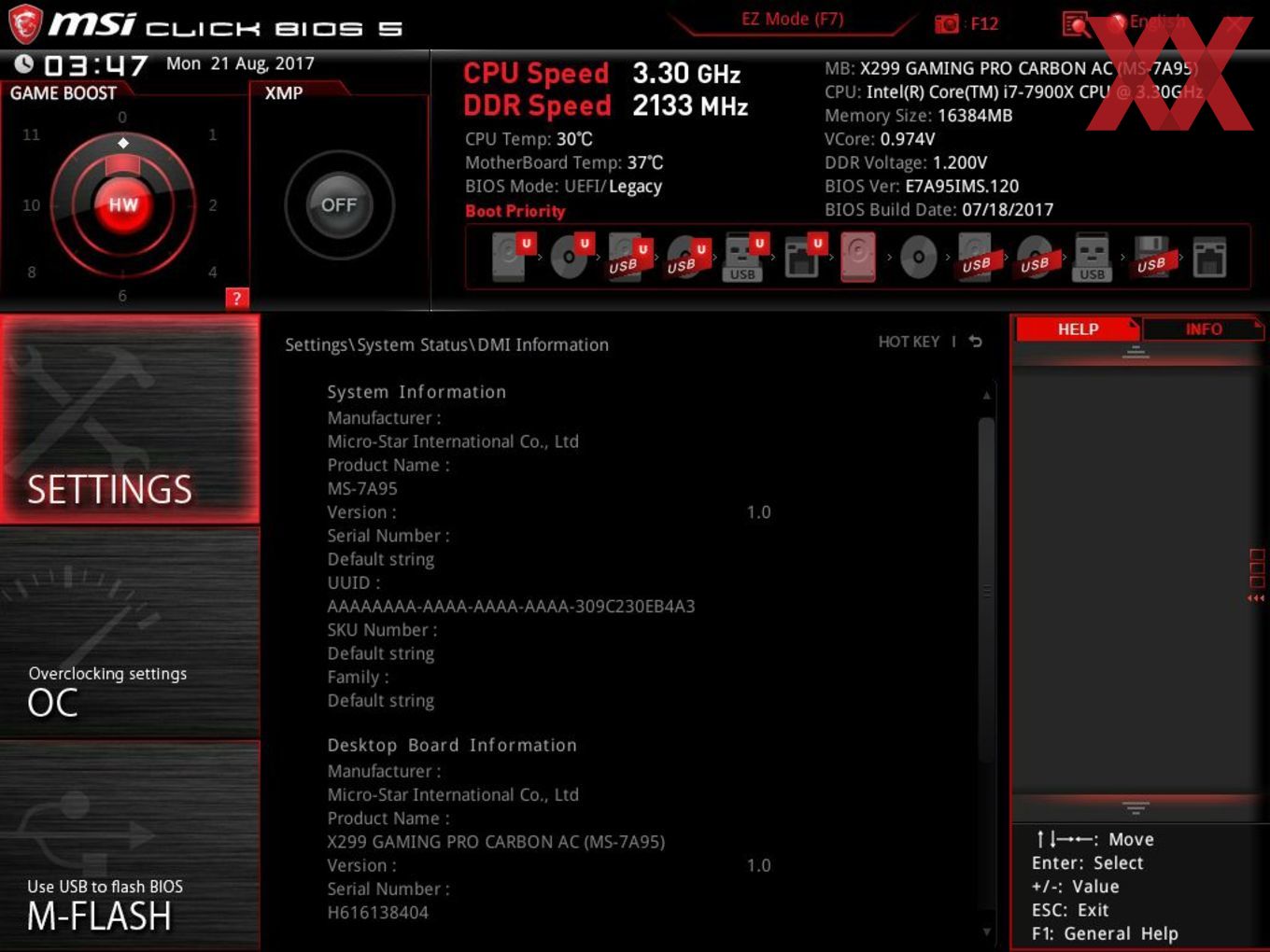Click the DDR Voltage 1.200V reading
The image size is (1270, 952).
[x=906, y=162]
